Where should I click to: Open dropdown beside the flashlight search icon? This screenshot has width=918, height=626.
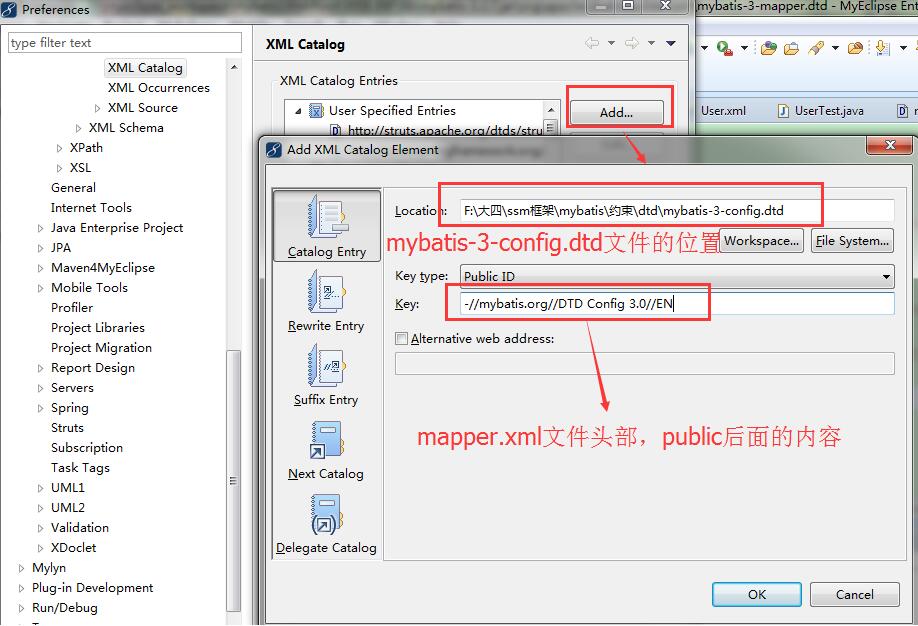coord(835,48)
